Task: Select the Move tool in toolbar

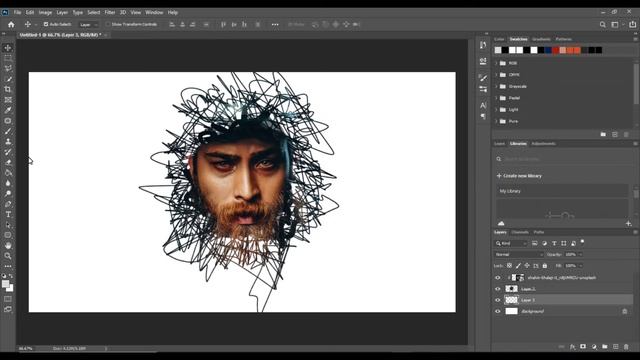Action: (x=8, y=48)
